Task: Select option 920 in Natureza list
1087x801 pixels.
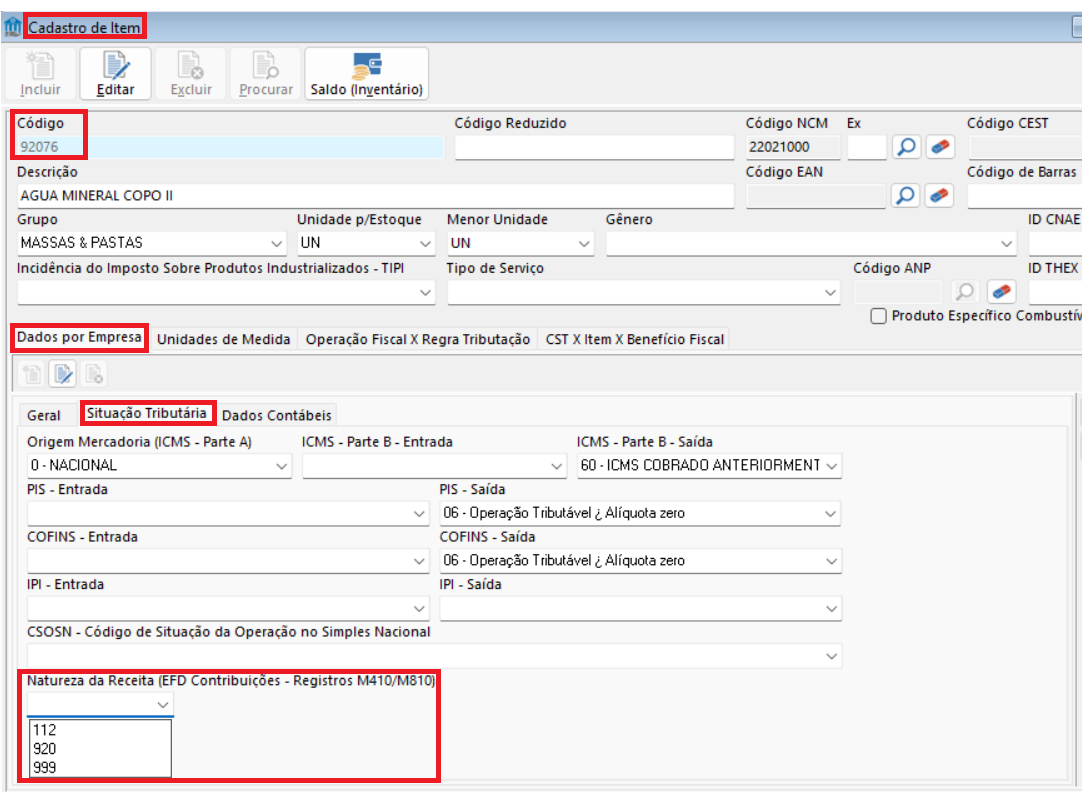Action: pos(101,749)
